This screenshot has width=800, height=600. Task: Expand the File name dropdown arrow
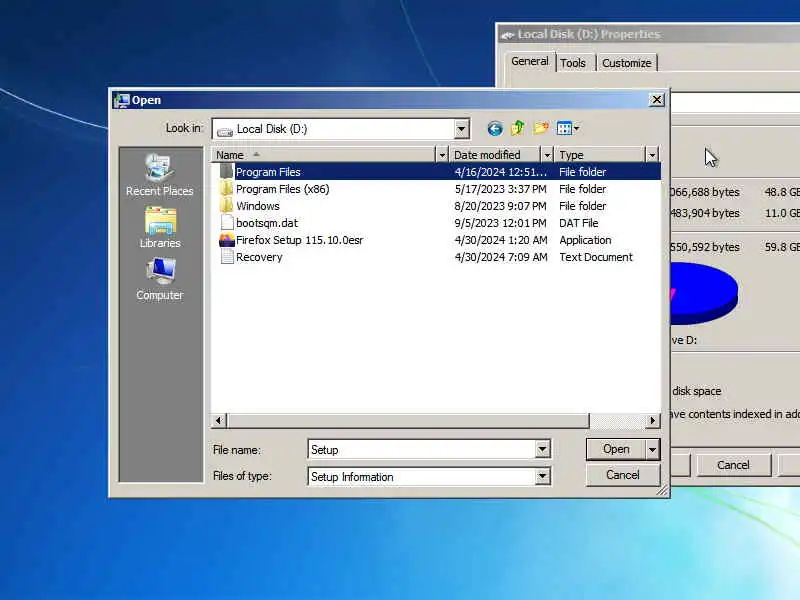(542, 449)
